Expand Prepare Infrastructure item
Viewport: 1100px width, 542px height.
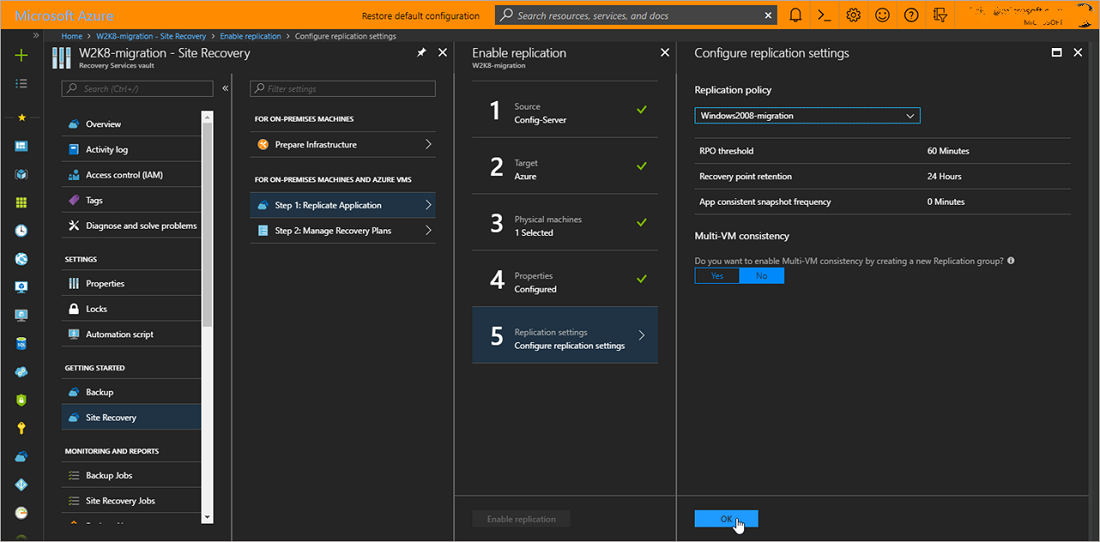342,145
